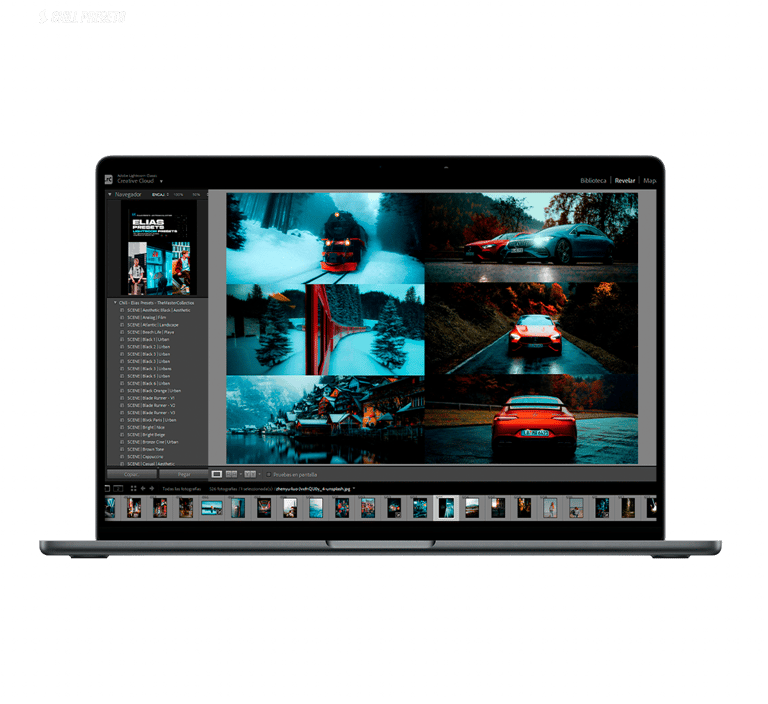The width and height of the screenshot is (768, 704).
Task: Click the second monitor display icon
Action: 119,489
